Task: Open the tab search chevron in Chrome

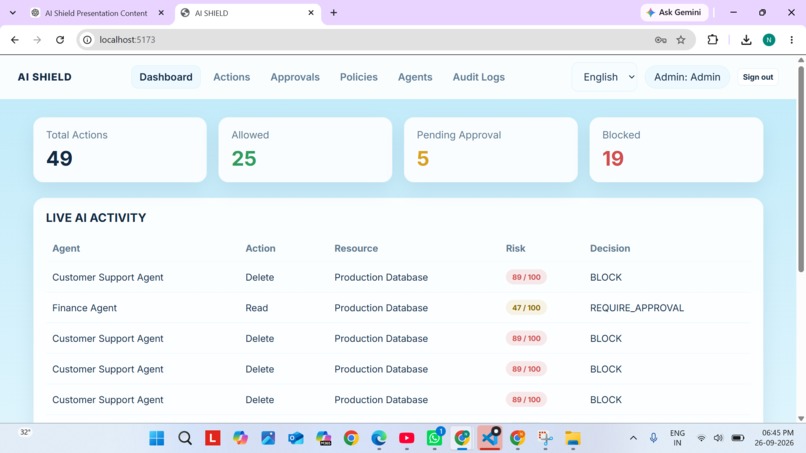Action: point(13,13)
